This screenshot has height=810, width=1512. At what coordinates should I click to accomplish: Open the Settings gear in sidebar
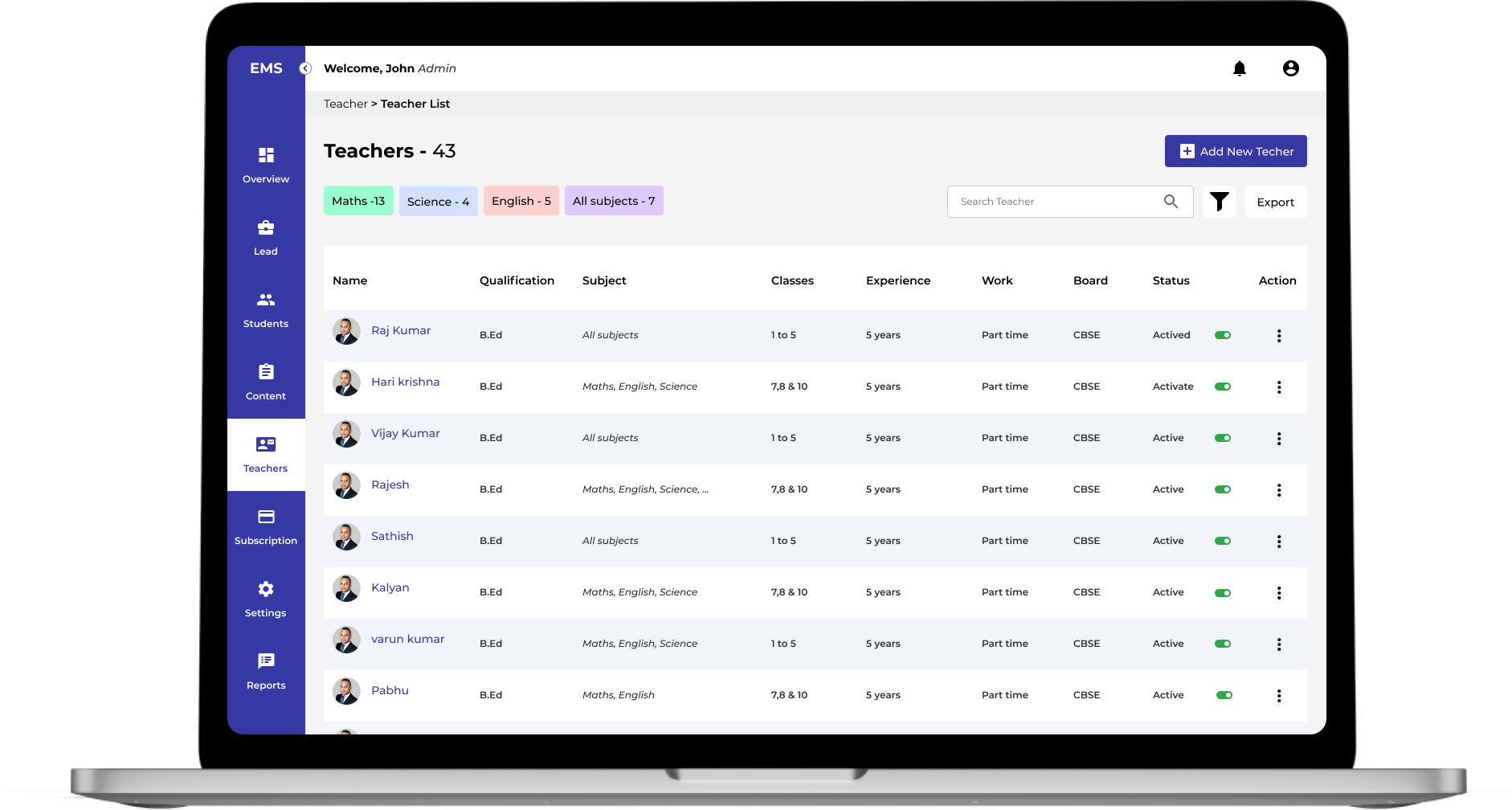[x=266, y=599]
